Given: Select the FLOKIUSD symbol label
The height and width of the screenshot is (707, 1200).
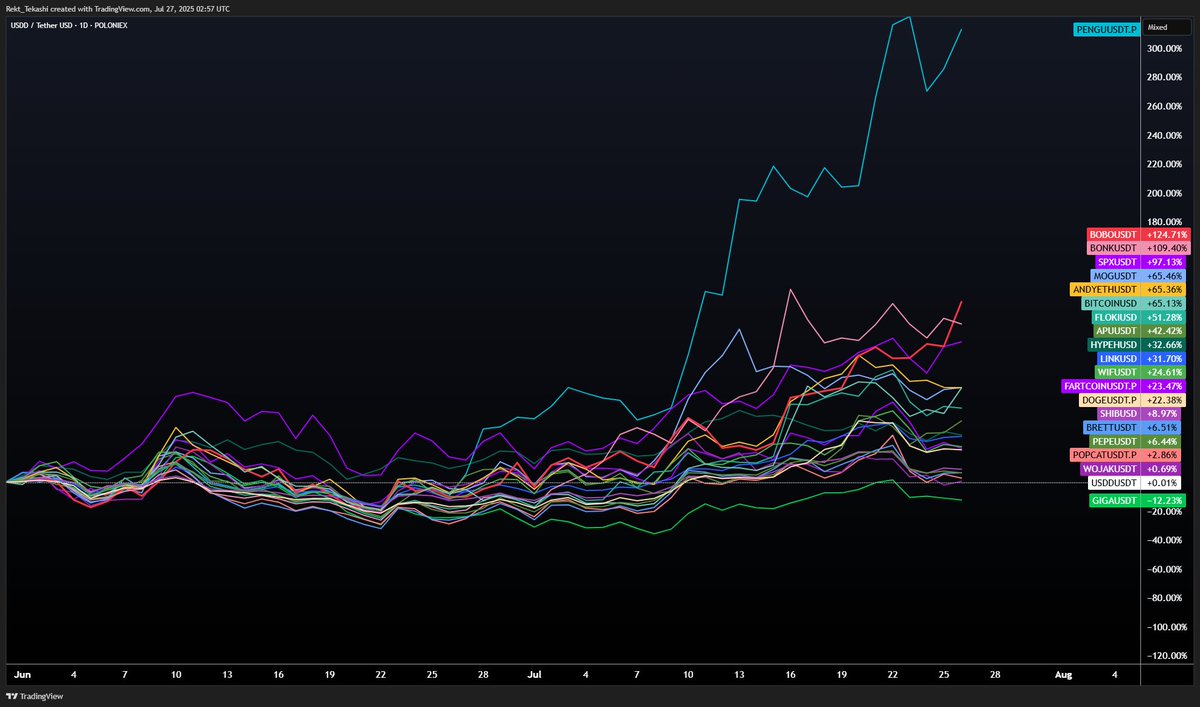Looking at the screenshot, I should point(1116,317).
